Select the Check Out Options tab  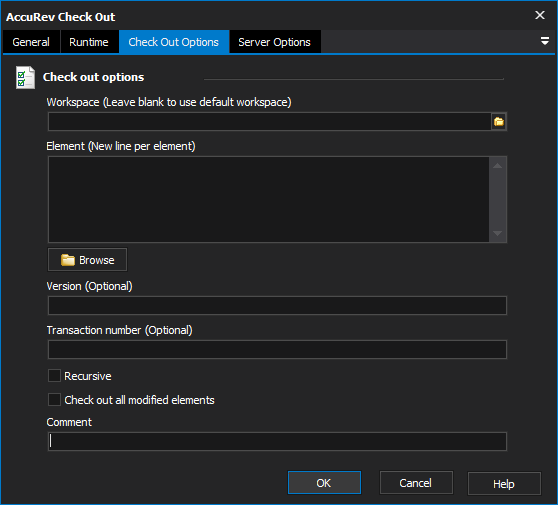coord(174,42)
